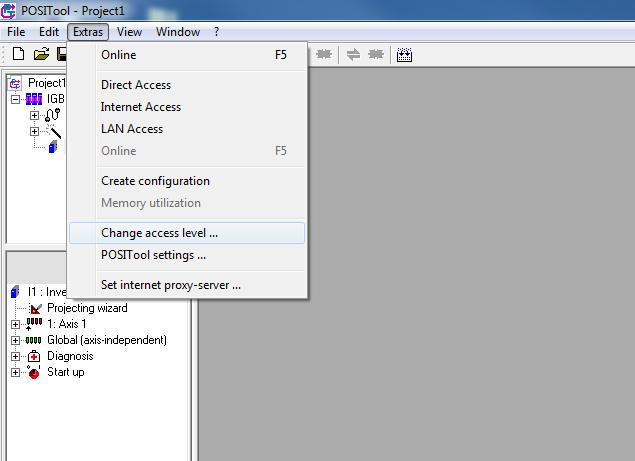Click the greyed Memory utilization entry

point(187,203)
